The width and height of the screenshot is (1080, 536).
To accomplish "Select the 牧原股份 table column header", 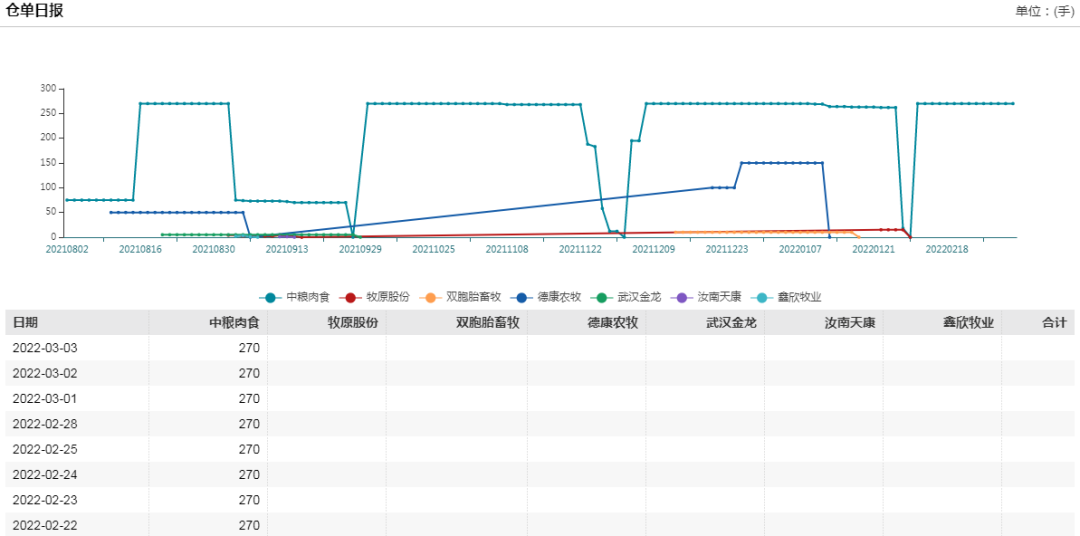I will point(353,323).
